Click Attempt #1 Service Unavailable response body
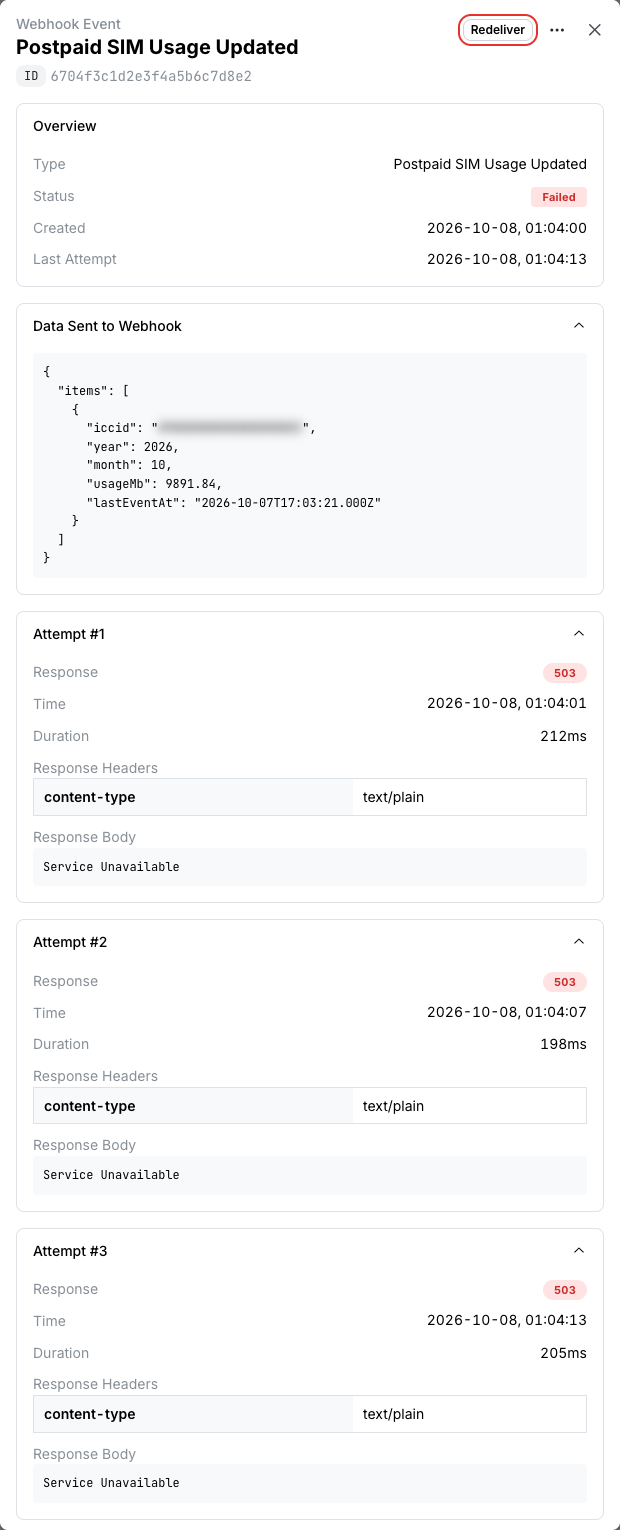Viewport: 620px width, 1530px height. click(310, 867)
